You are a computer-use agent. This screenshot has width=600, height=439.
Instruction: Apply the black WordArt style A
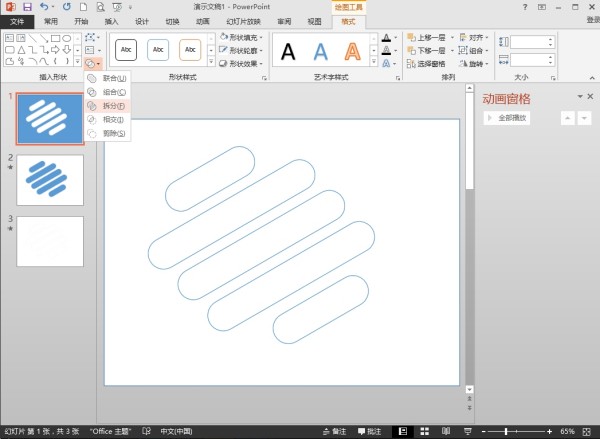coord(288,51)
